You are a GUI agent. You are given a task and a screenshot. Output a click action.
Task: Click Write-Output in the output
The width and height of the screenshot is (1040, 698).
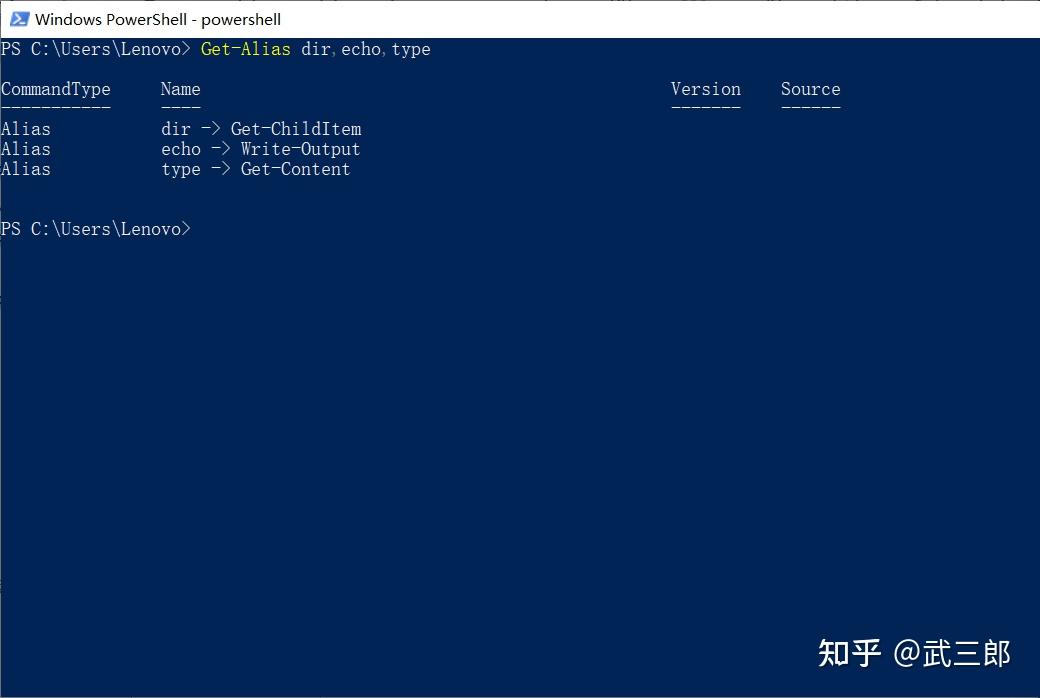[x=300, y=148]
